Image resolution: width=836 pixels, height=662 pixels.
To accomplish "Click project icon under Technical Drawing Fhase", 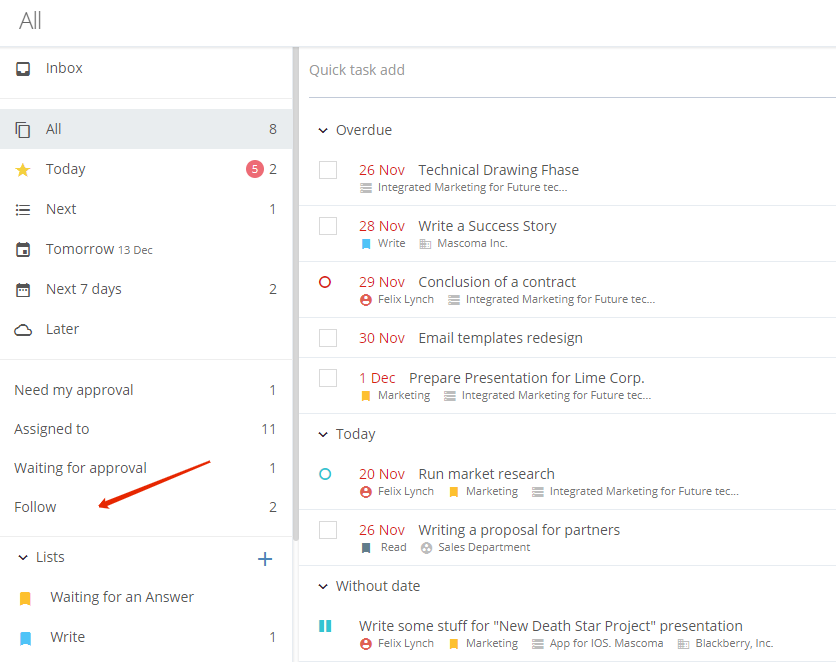I will coord(366,188).
